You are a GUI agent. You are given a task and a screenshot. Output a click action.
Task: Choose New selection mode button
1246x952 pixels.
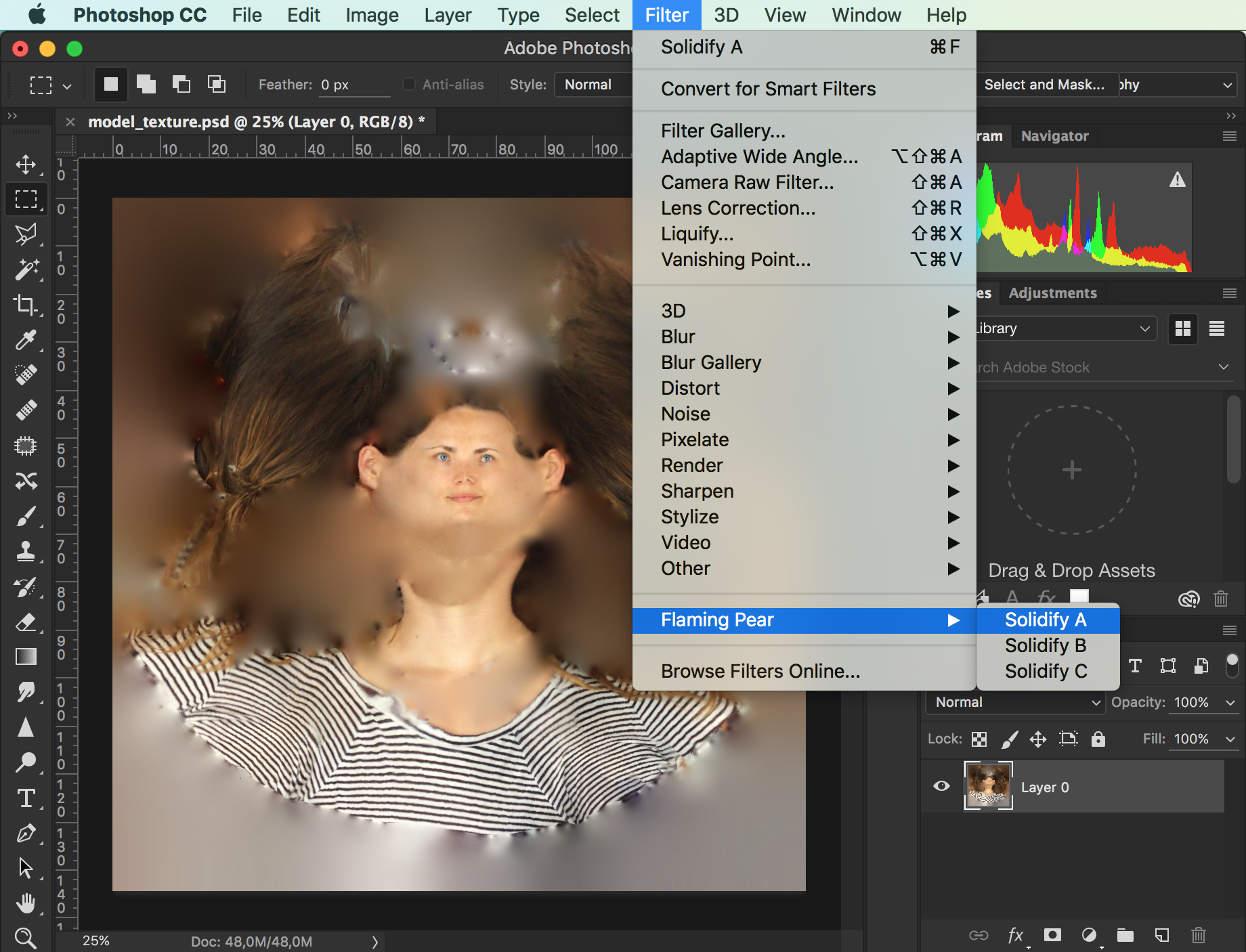(x=110, y=84)
